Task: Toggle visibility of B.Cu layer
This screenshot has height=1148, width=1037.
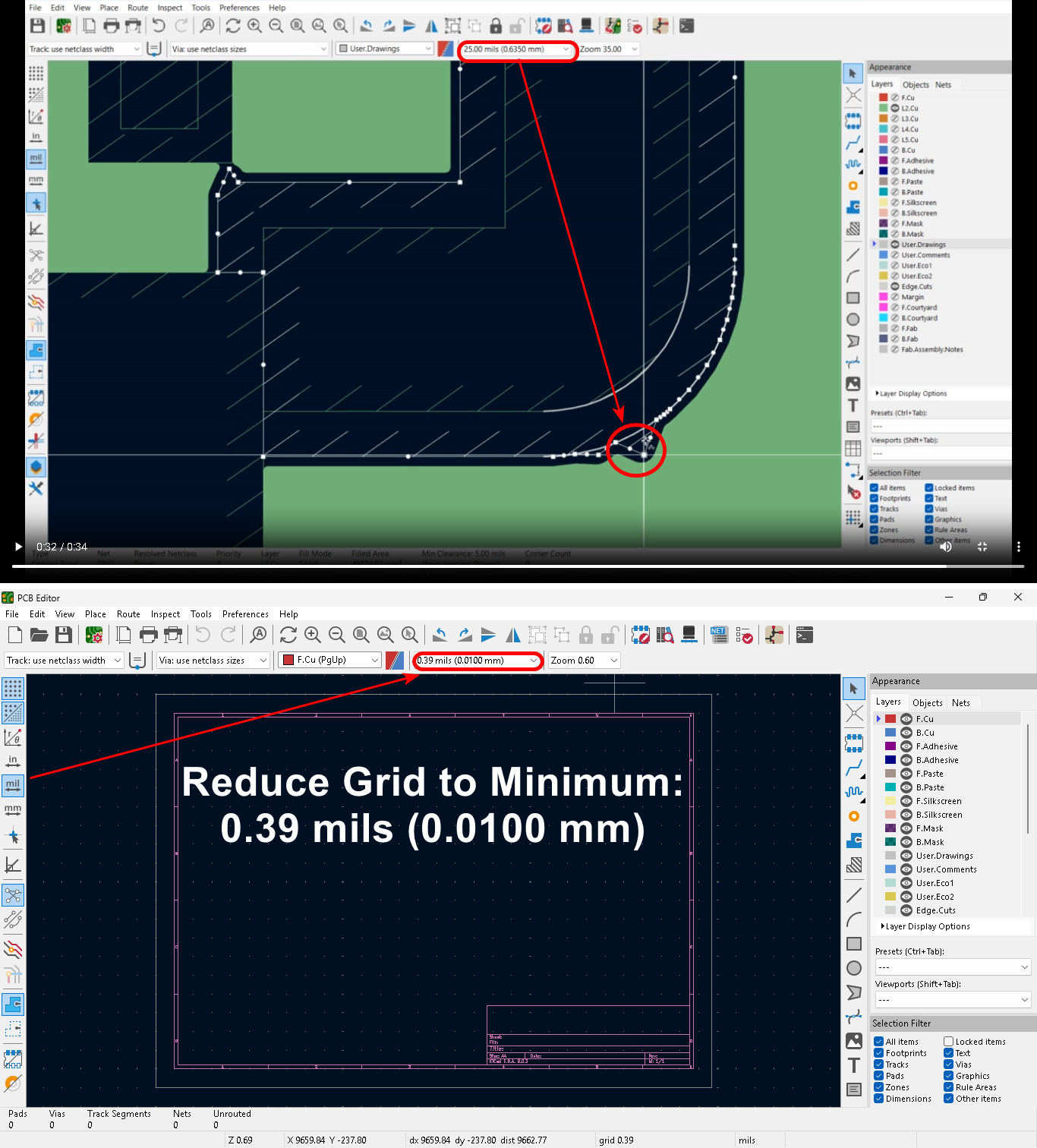Action: click(x=906, y=733)
